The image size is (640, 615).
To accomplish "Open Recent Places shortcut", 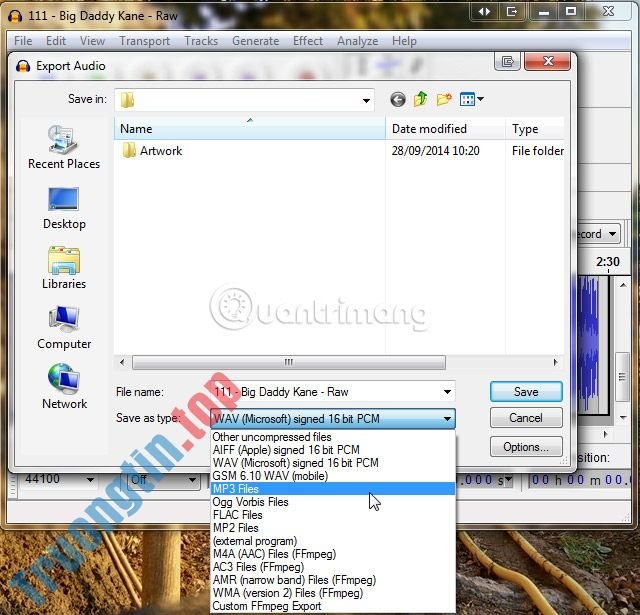I will 64,147.
